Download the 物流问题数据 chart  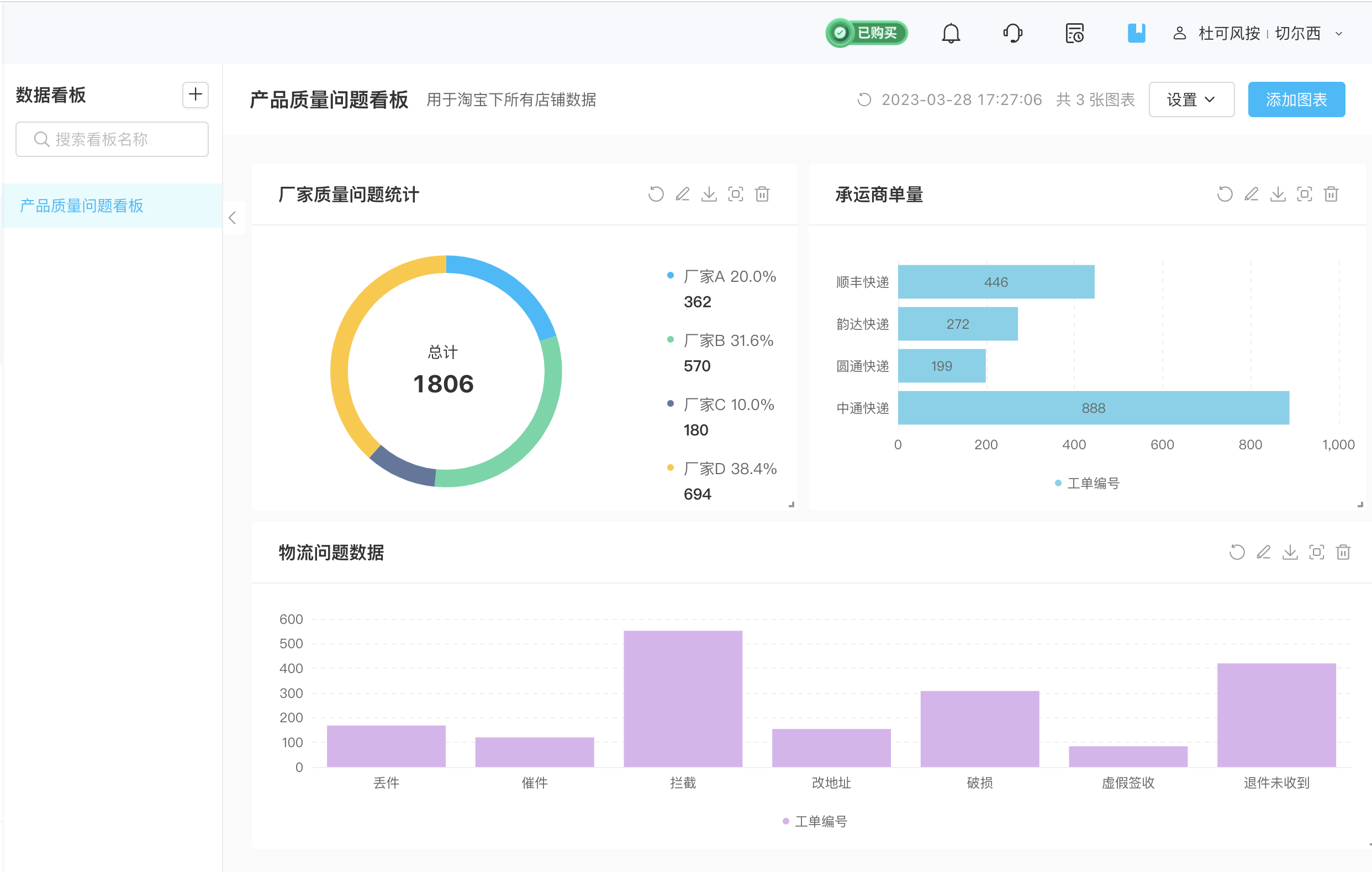(x=1290, y=552)
